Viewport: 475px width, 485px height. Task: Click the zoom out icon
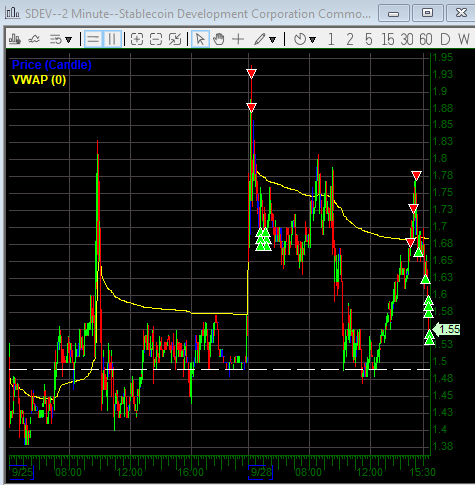point(156,39)
